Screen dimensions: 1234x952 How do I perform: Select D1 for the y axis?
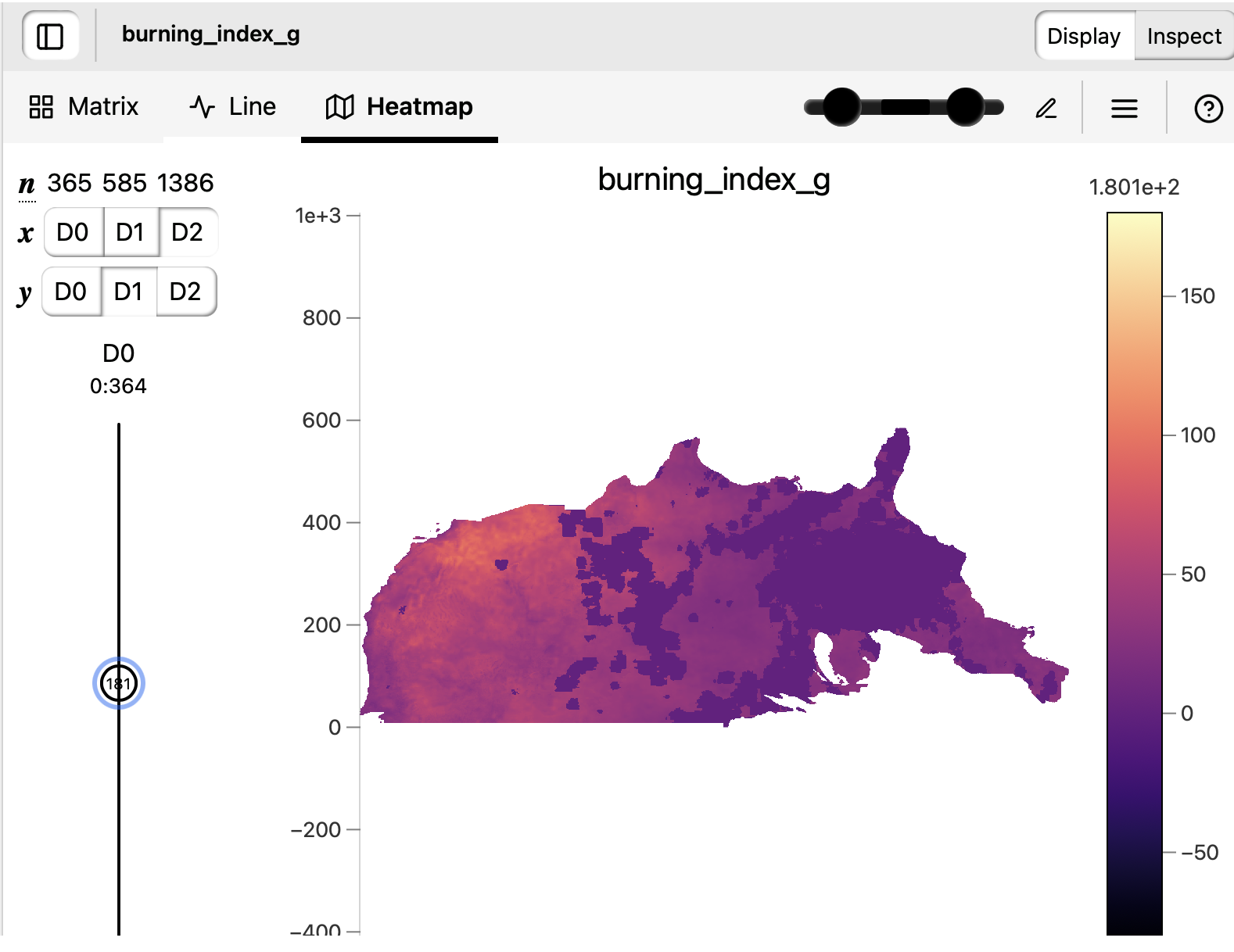tap(128, 292)
